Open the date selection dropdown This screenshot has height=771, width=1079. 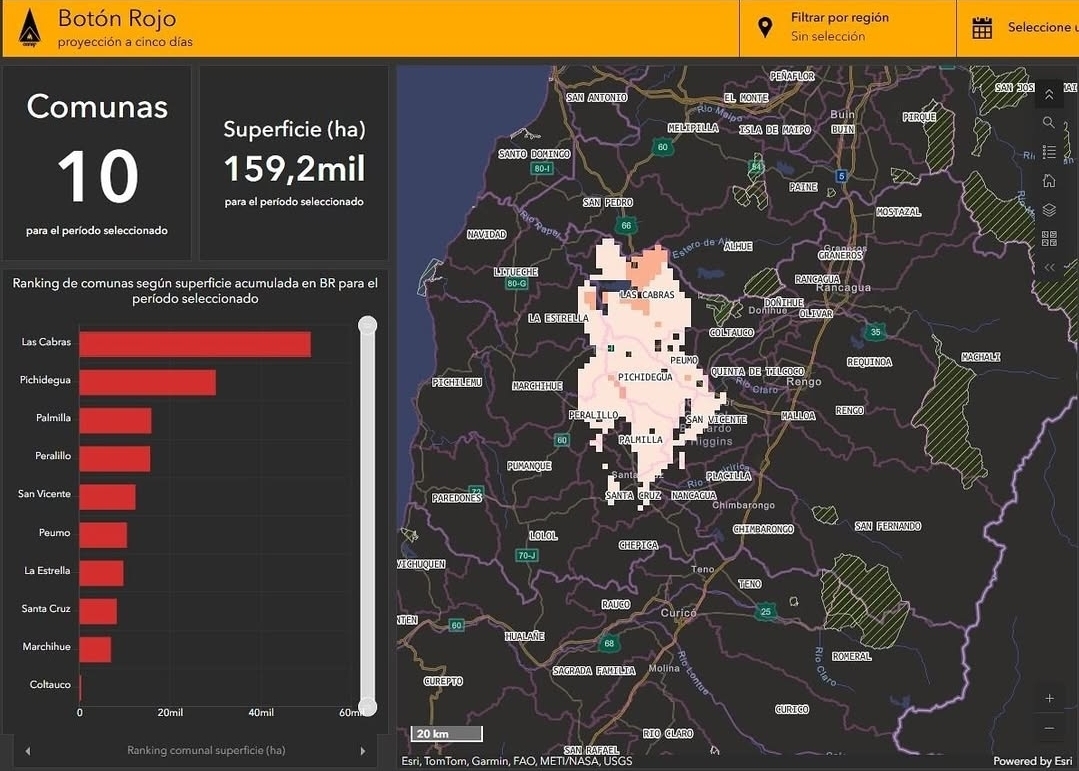pos(1040,28)
